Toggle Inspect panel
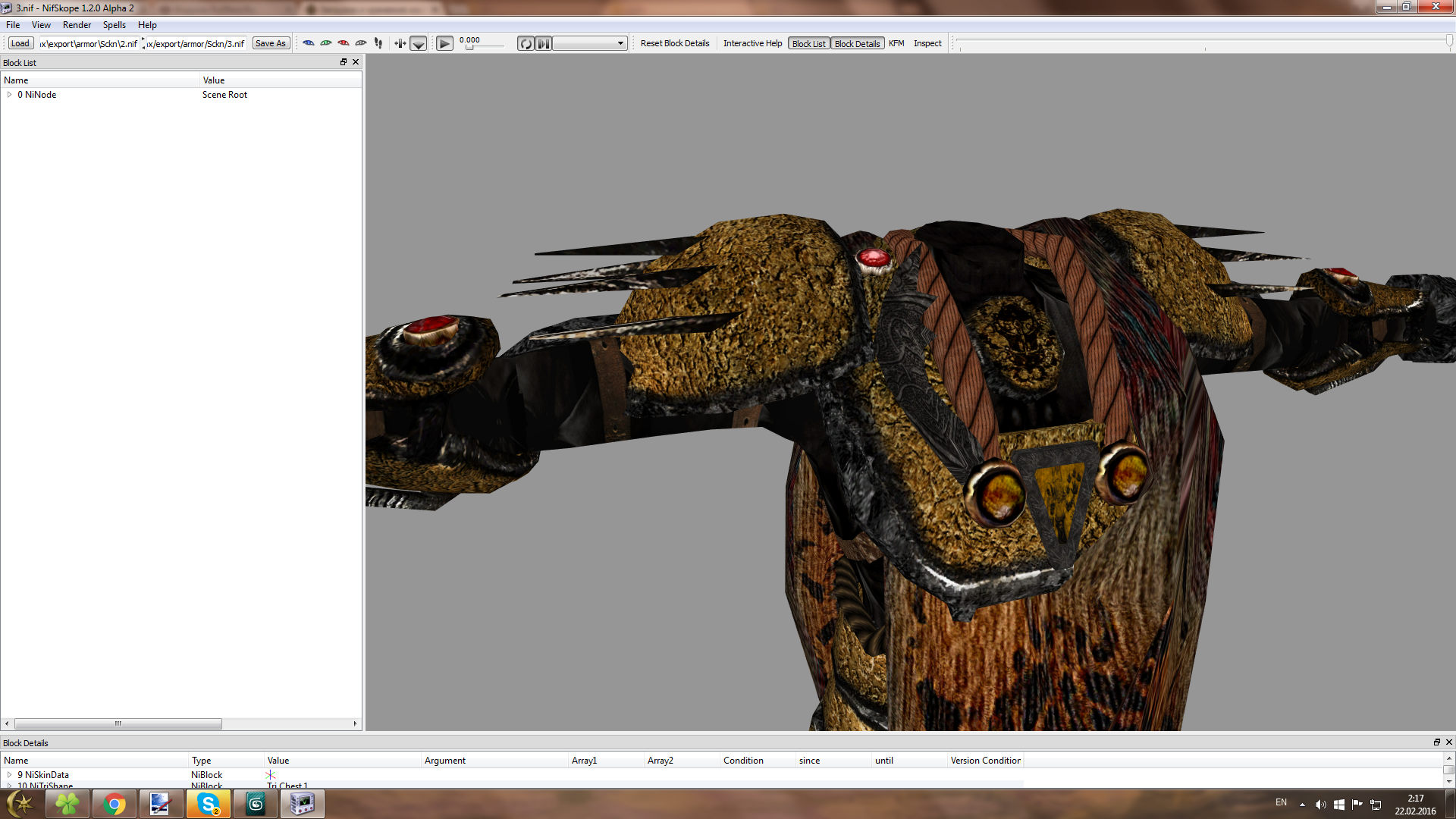 927,43
